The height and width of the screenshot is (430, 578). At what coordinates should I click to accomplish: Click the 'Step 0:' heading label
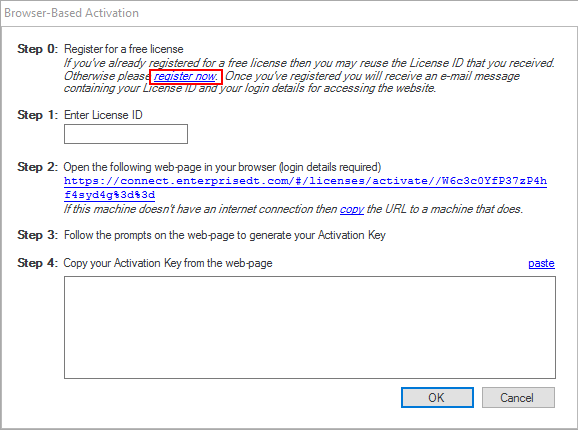37,49
